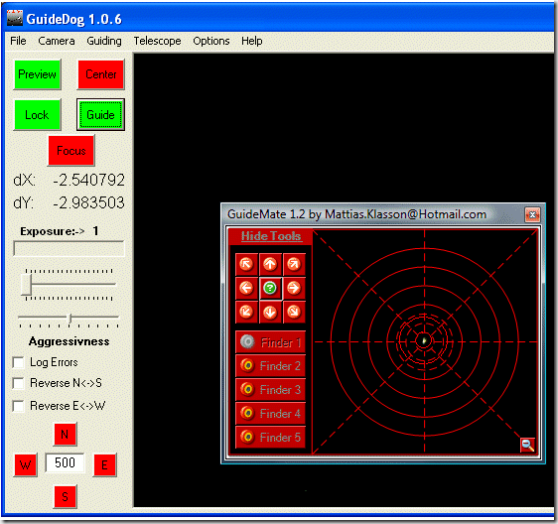Click the magnifier zoom icon on reticle
This screenshot has height=524, width=558.
527,445
